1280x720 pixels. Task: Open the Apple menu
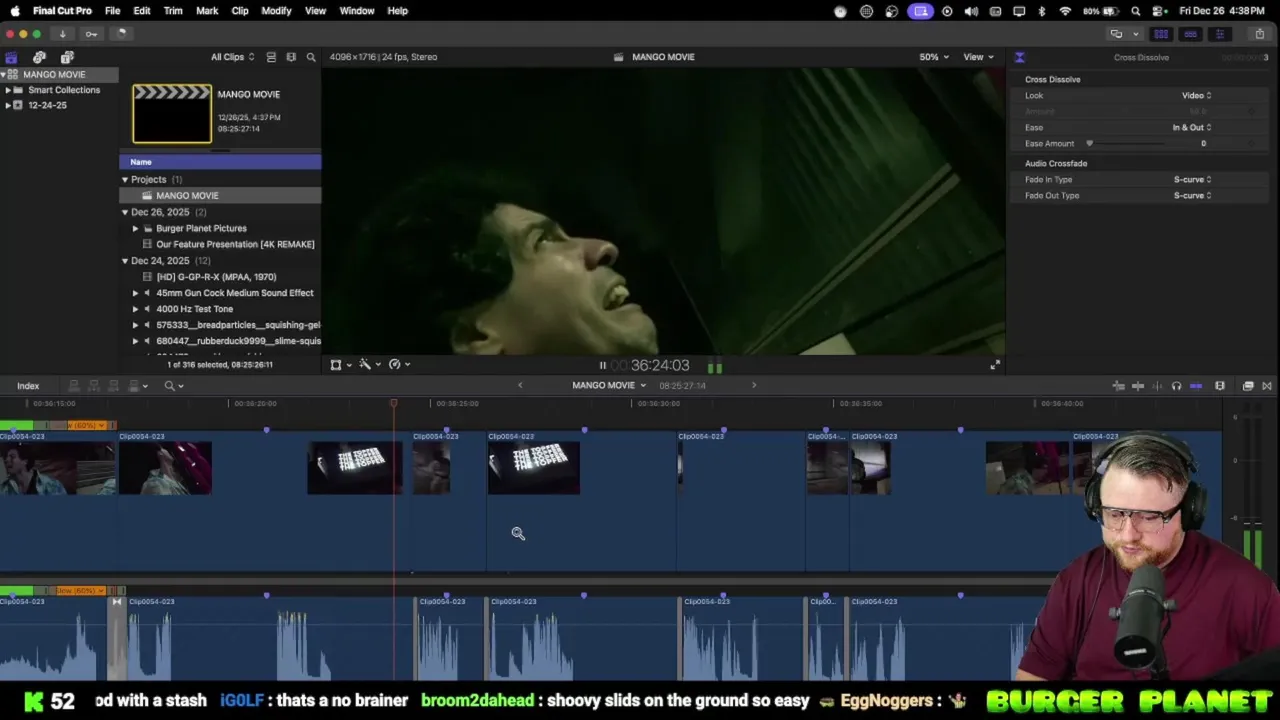pos(15,11)
